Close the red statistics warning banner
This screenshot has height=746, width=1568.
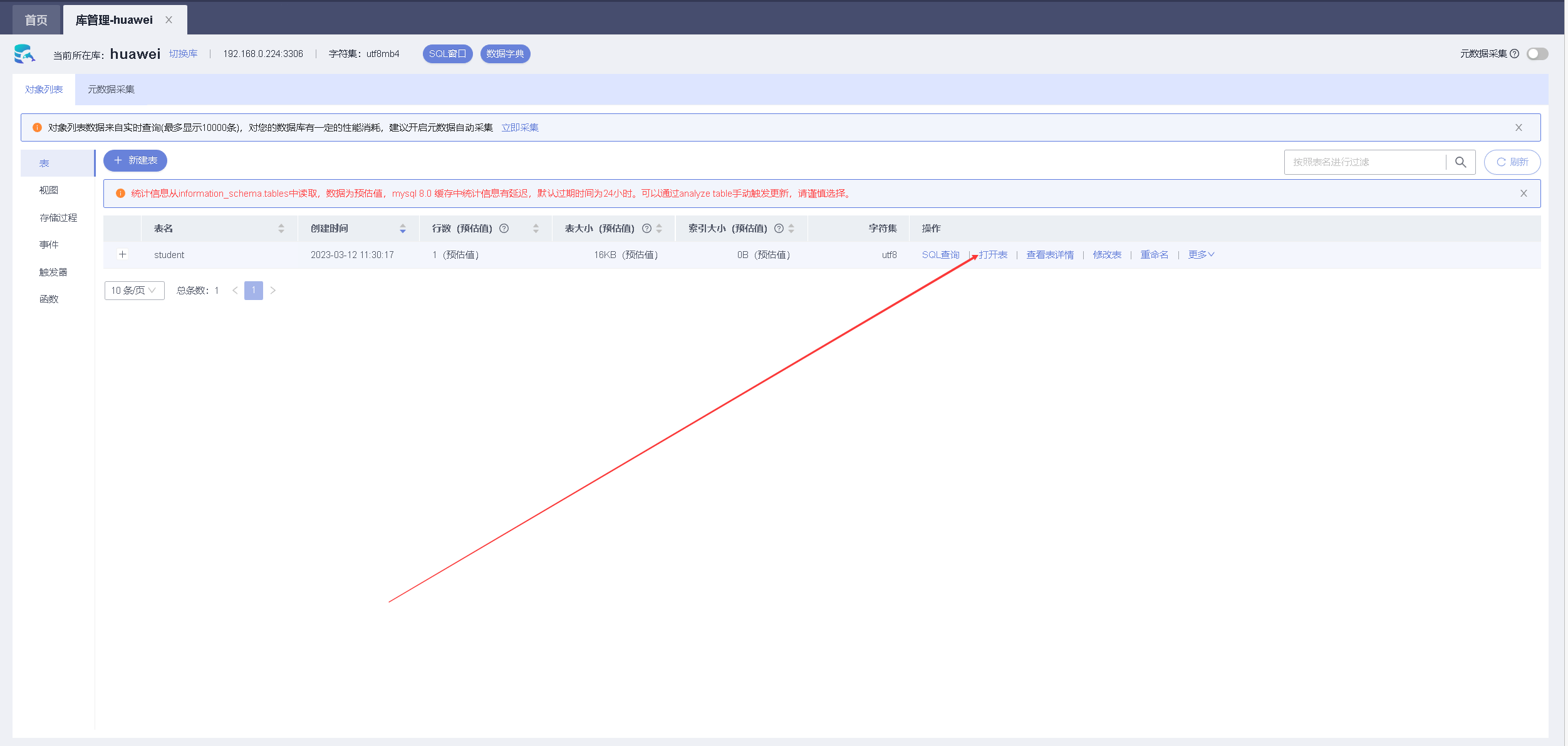pos(1524,194)
